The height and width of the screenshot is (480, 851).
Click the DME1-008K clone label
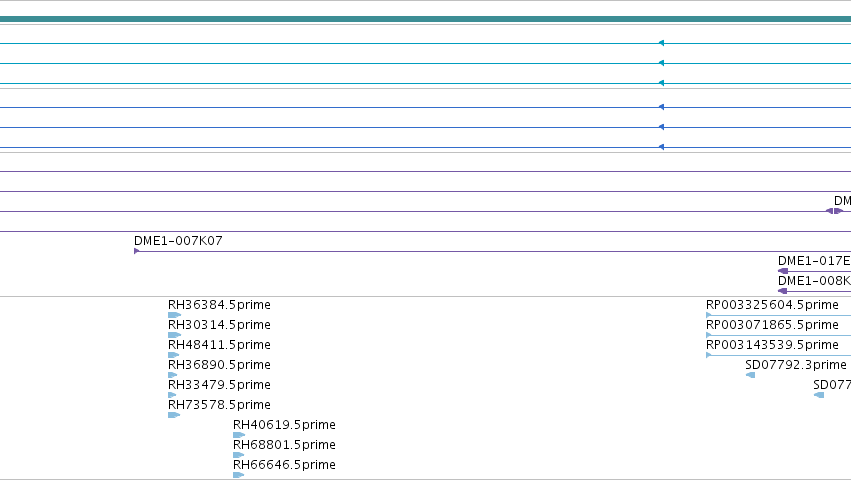(x=814, y=281)
